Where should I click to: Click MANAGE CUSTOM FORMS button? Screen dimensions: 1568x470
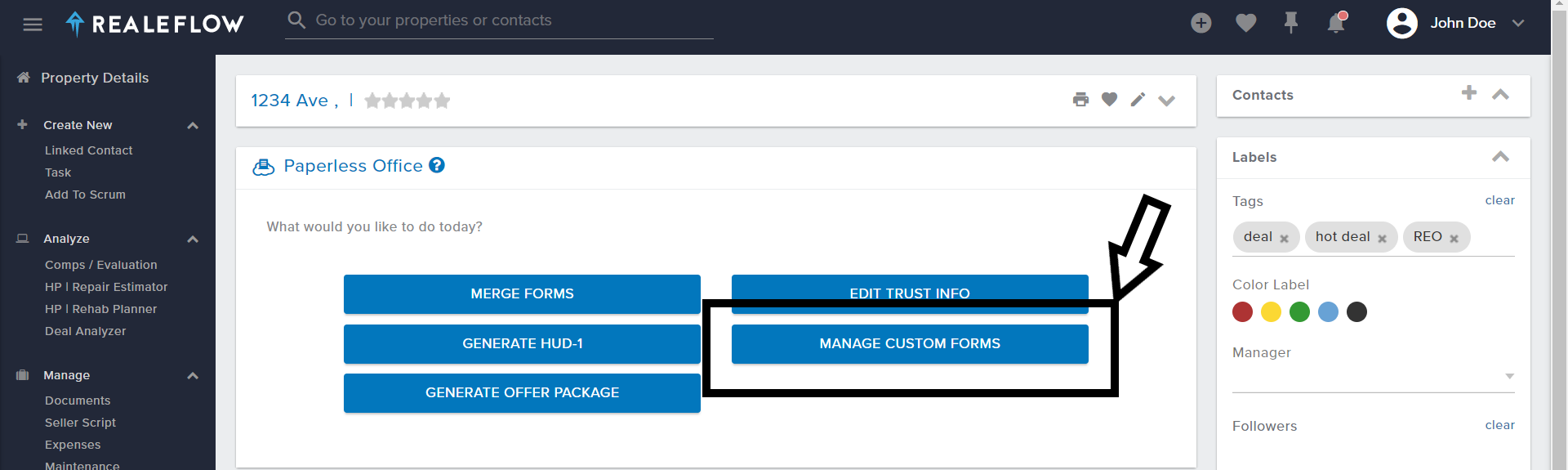coord(910,343)
